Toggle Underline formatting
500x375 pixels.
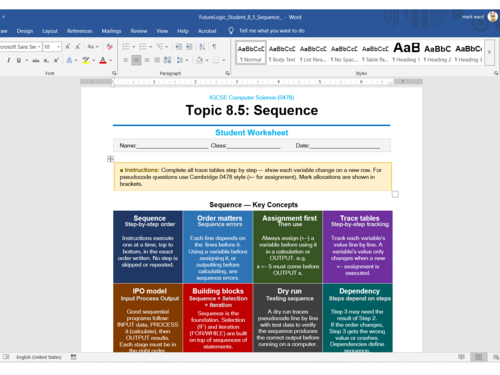click(19, 60)
